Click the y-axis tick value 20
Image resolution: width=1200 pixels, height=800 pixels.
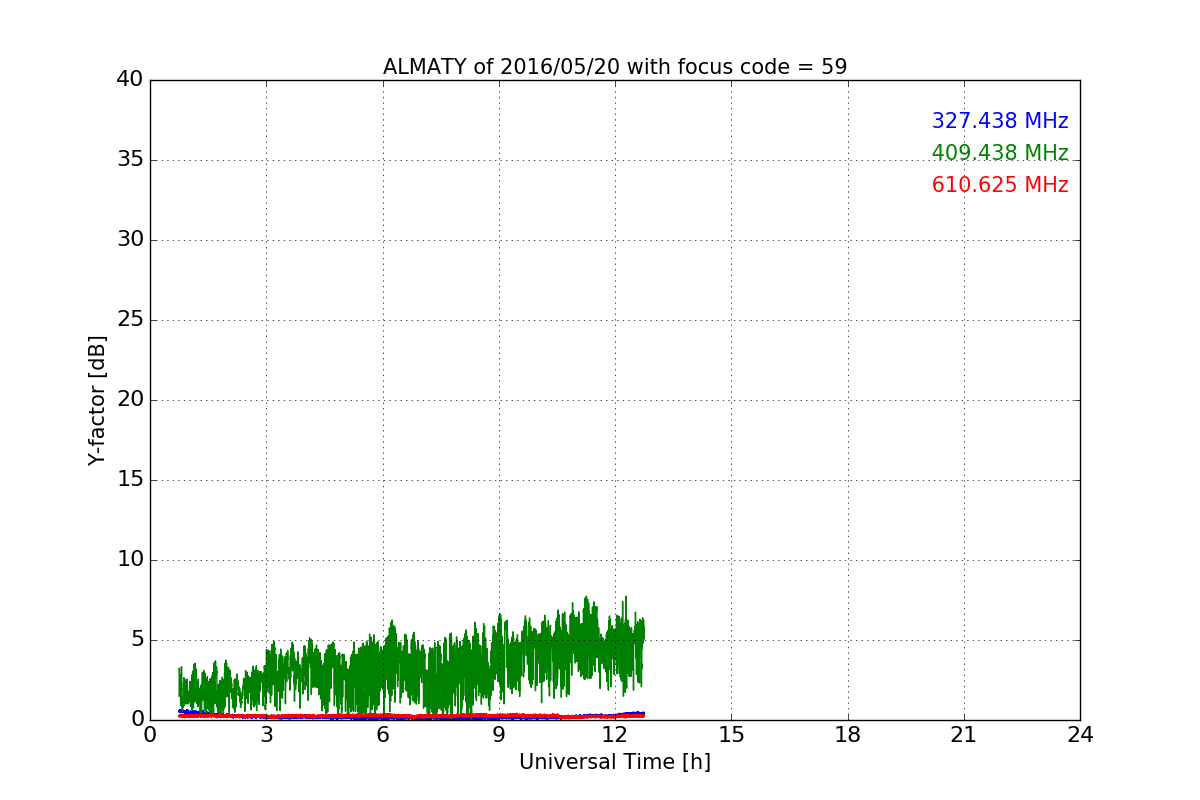(x=130, y=400)
